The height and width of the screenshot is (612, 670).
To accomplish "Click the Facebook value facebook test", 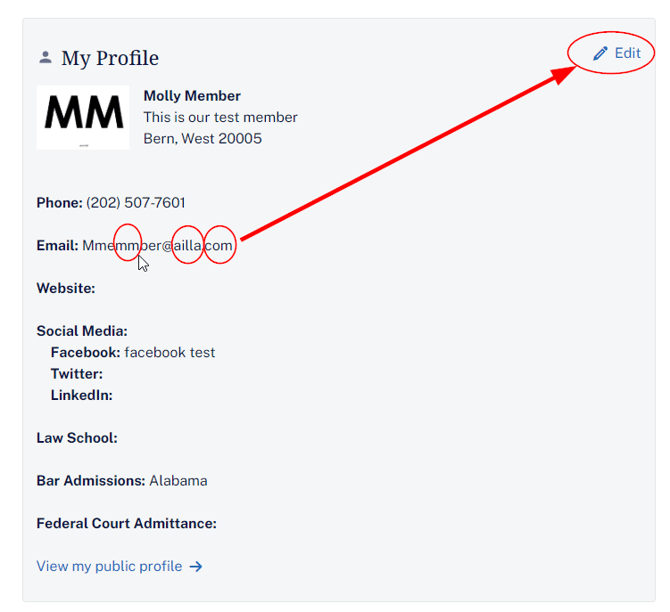I will [170, 352].
